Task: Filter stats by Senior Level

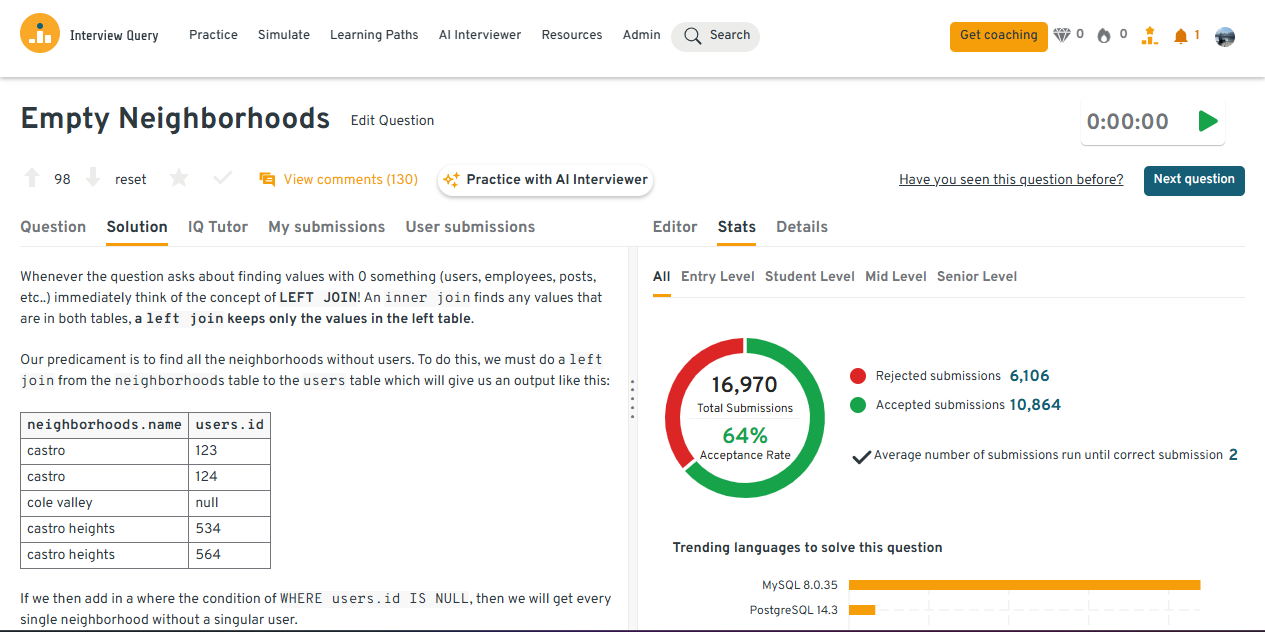Action: (976, 277)
